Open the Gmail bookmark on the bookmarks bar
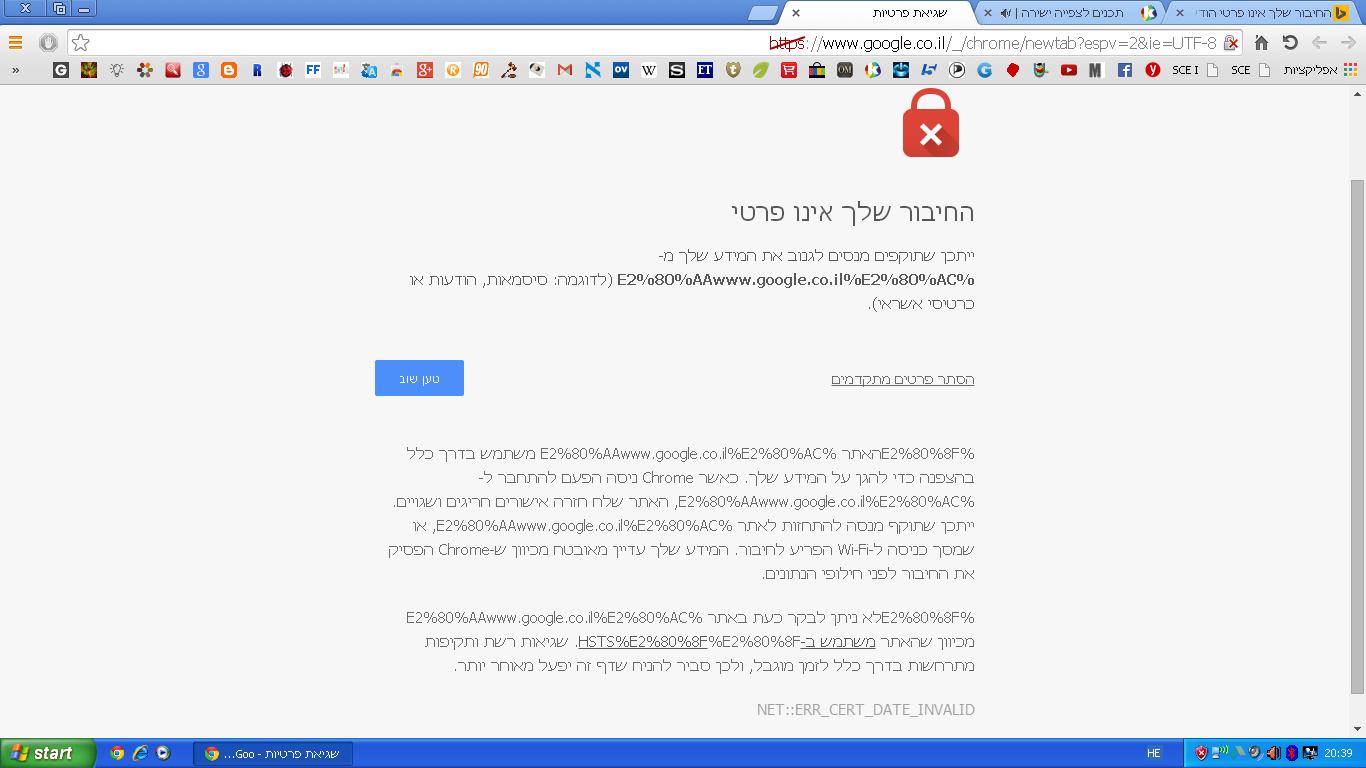 click(x=565, y=70)
